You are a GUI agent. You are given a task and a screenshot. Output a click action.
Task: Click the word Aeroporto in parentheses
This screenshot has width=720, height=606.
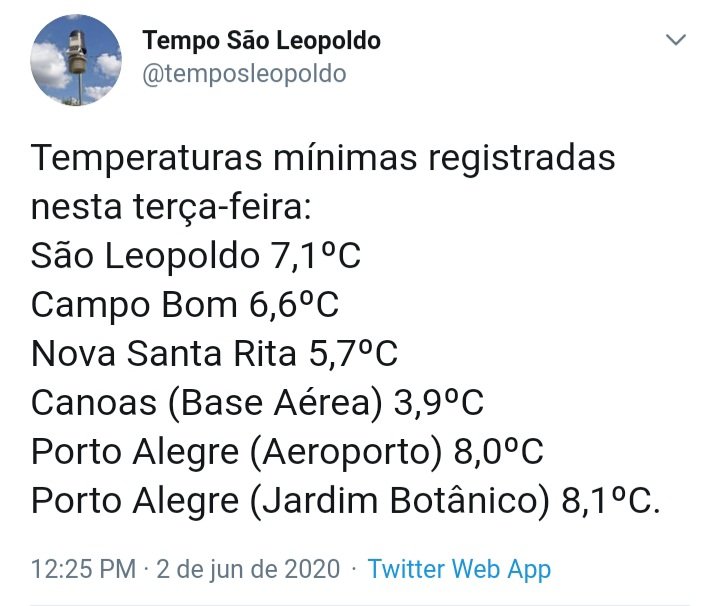346,452
